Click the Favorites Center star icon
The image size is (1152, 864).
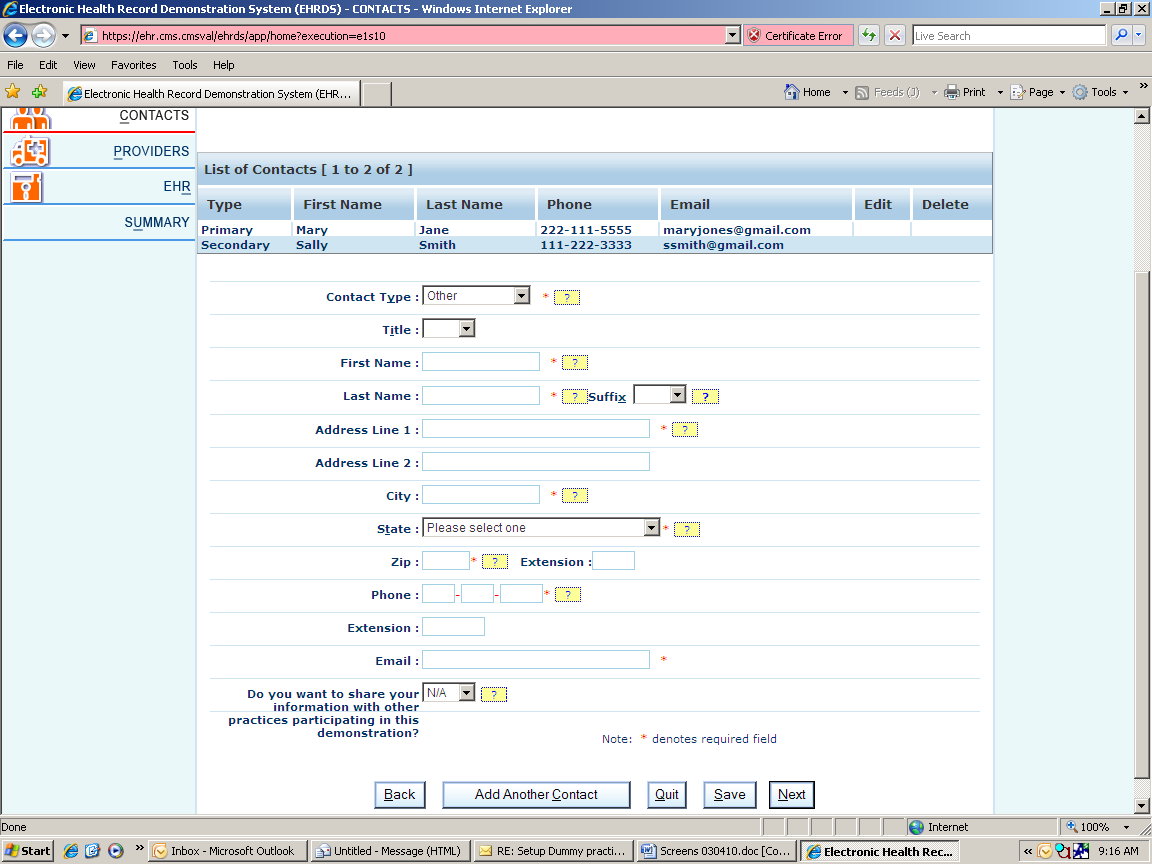(x=13, y=92)
